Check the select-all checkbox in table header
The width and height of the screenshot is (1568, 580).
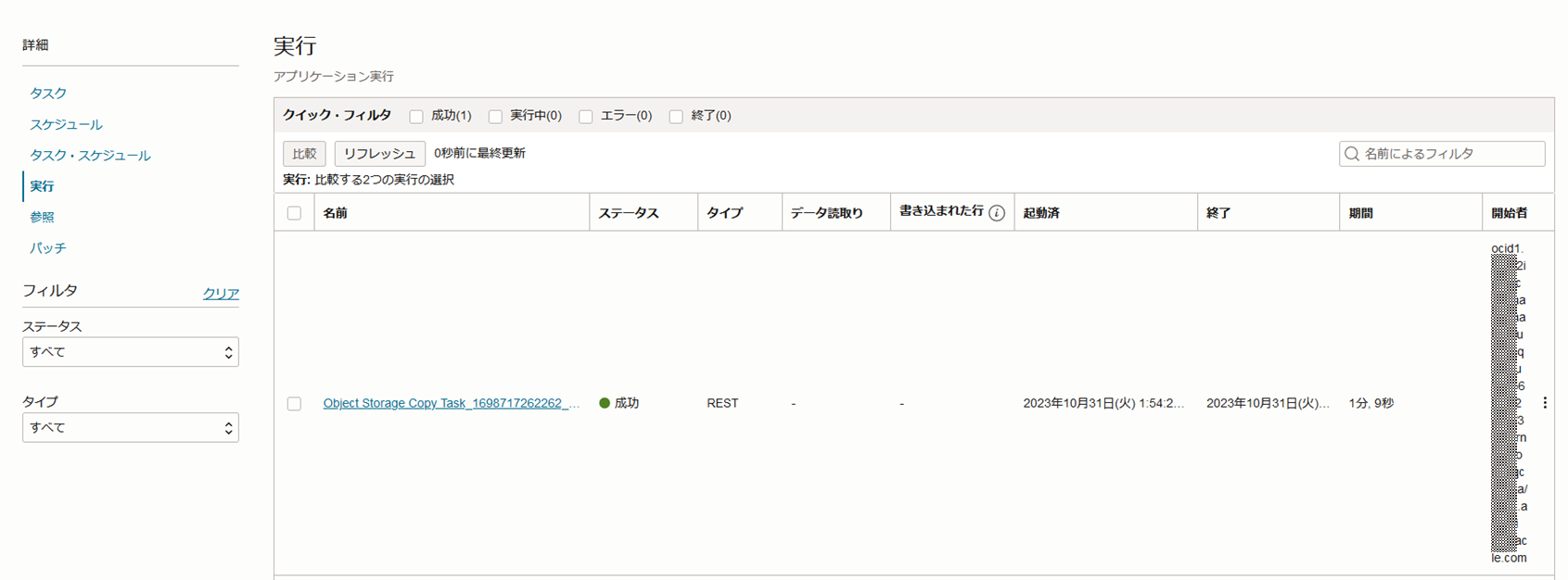294,213
